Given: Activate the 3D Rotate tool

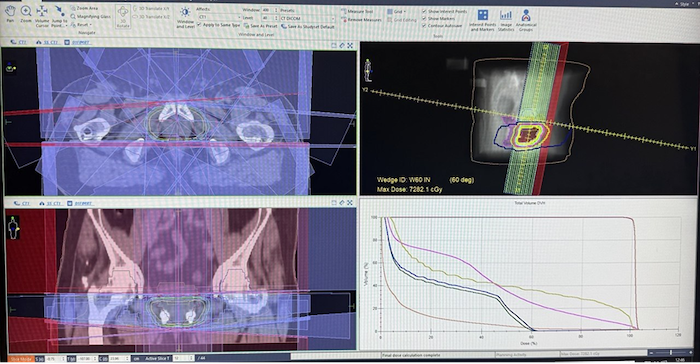Looking at the screenshot, I should click(123, 17).
